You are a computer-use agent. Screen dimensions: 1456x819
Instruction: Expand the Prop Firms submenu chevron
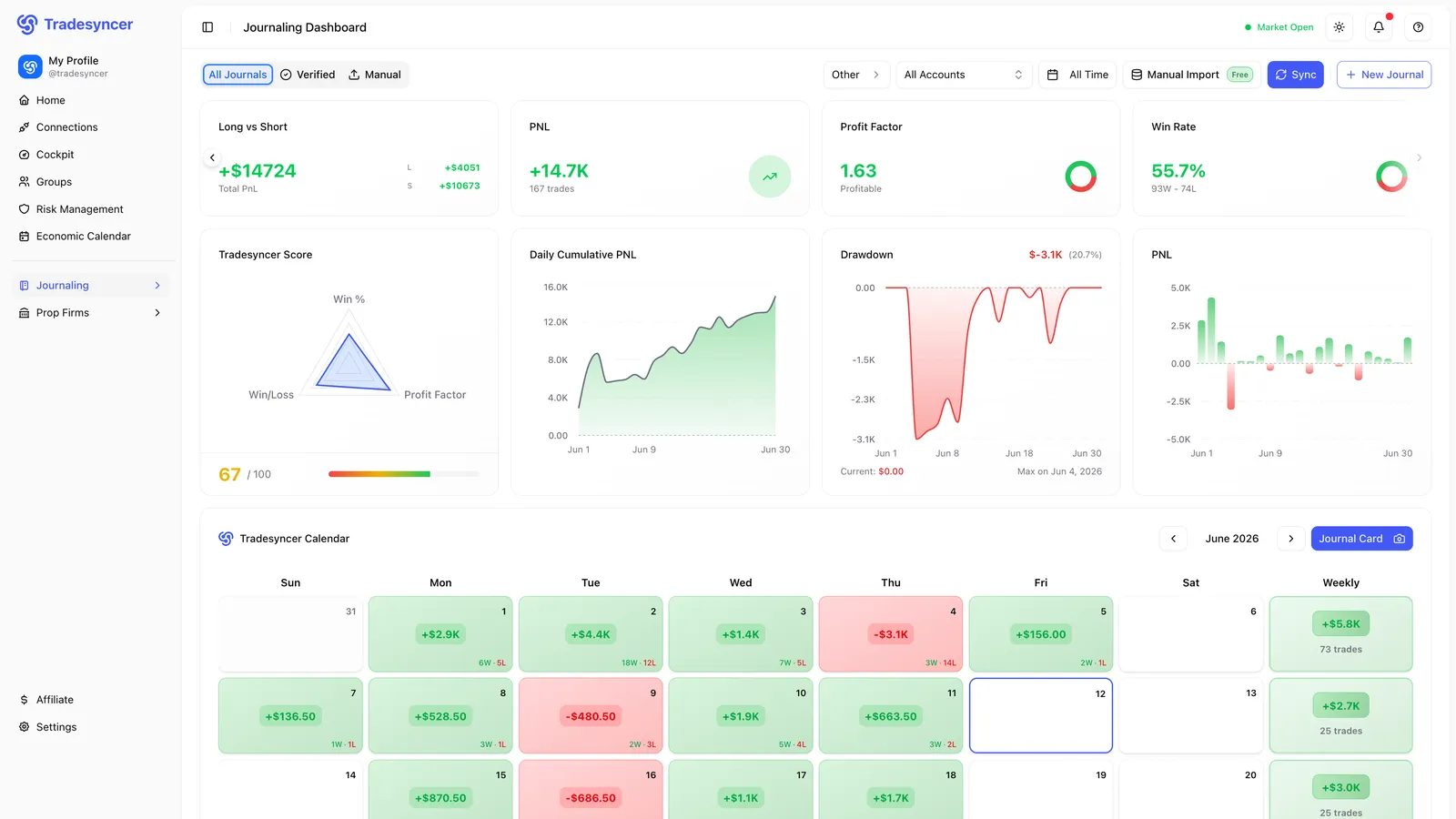tap(157, 313)
